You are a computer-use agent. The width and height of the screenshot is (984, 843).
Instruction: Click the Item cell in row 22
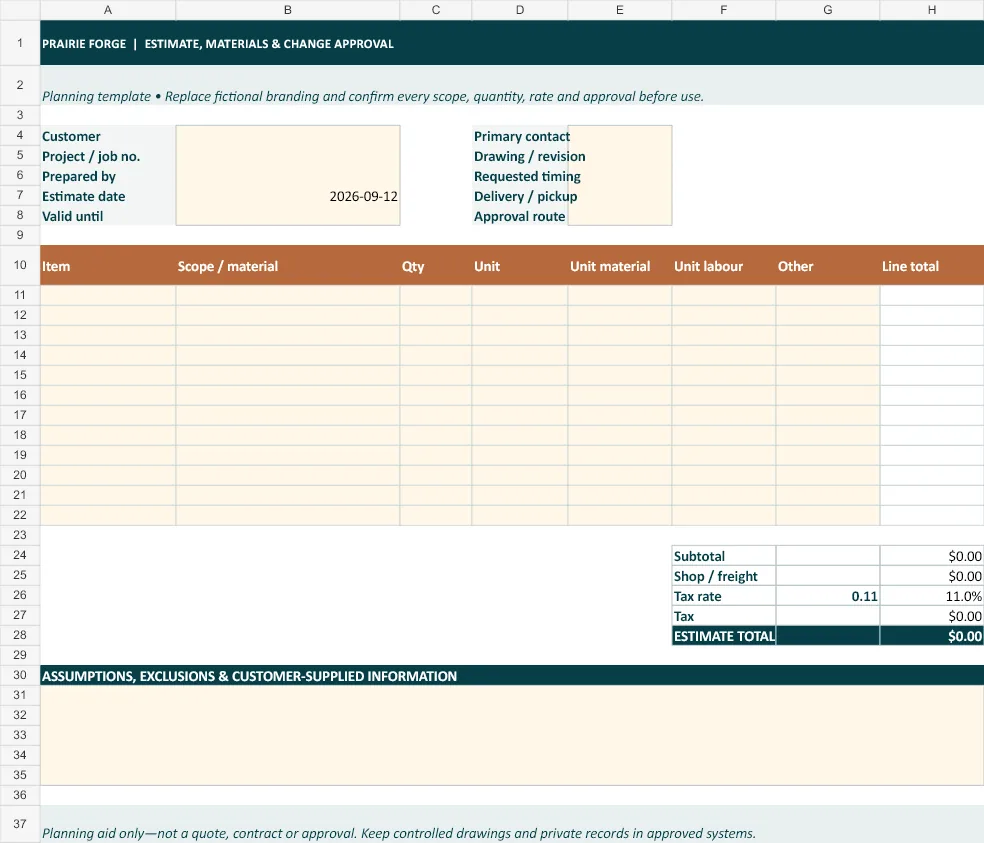click(x=108, y=515)
